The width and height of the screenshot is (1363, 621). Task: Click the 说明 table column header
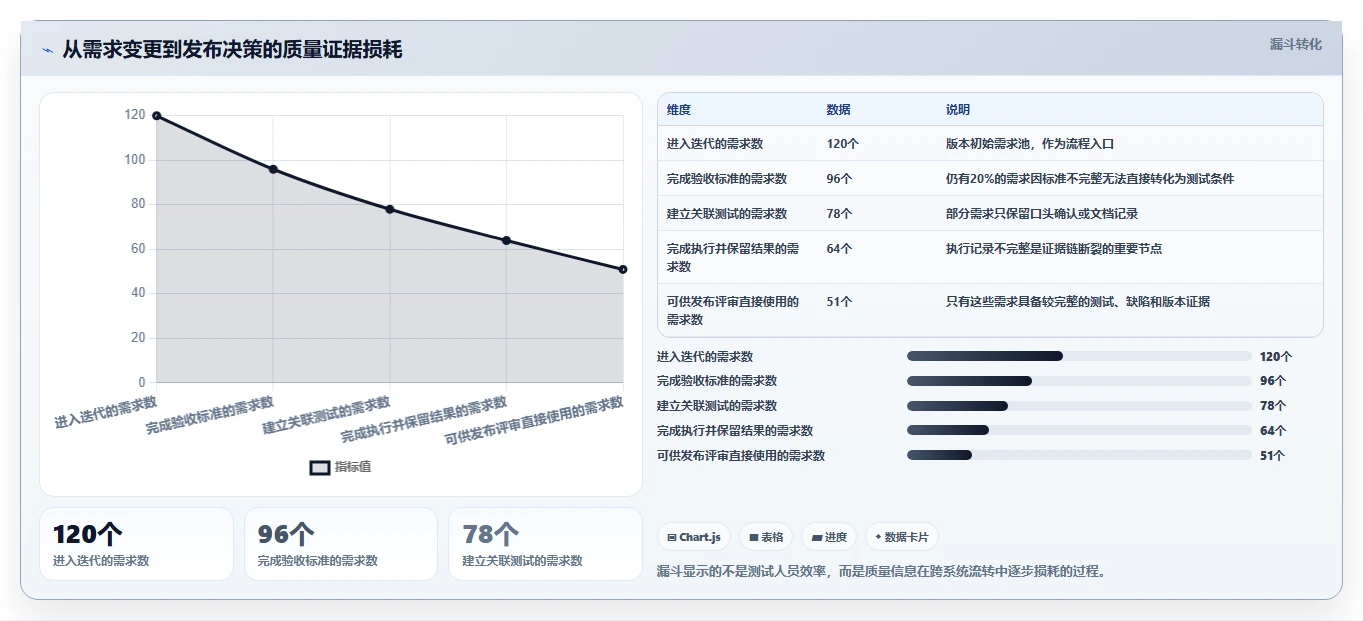(958, 110)
